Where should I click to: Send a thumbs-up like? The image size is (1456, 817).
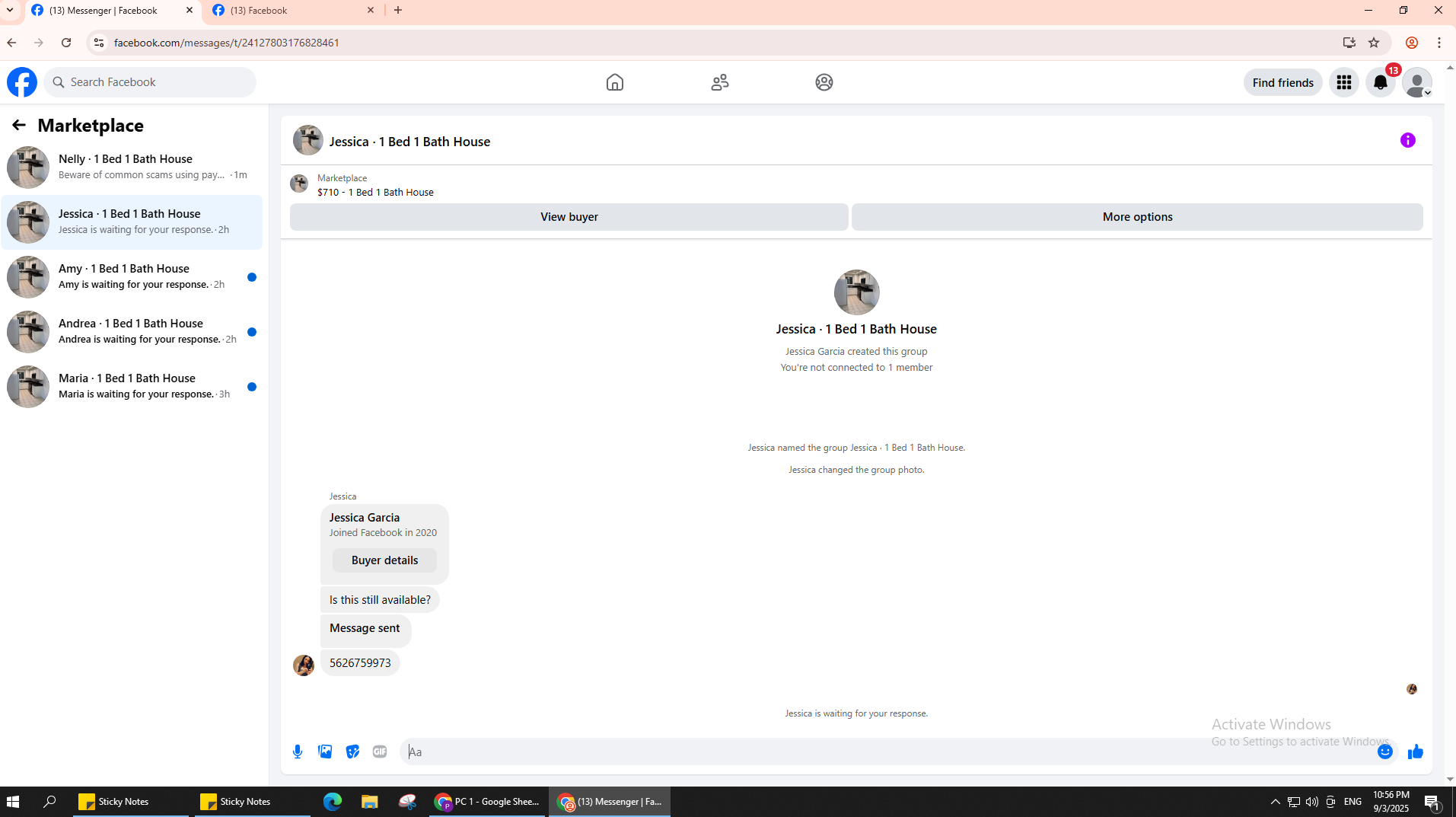[x=1416, y=752]
